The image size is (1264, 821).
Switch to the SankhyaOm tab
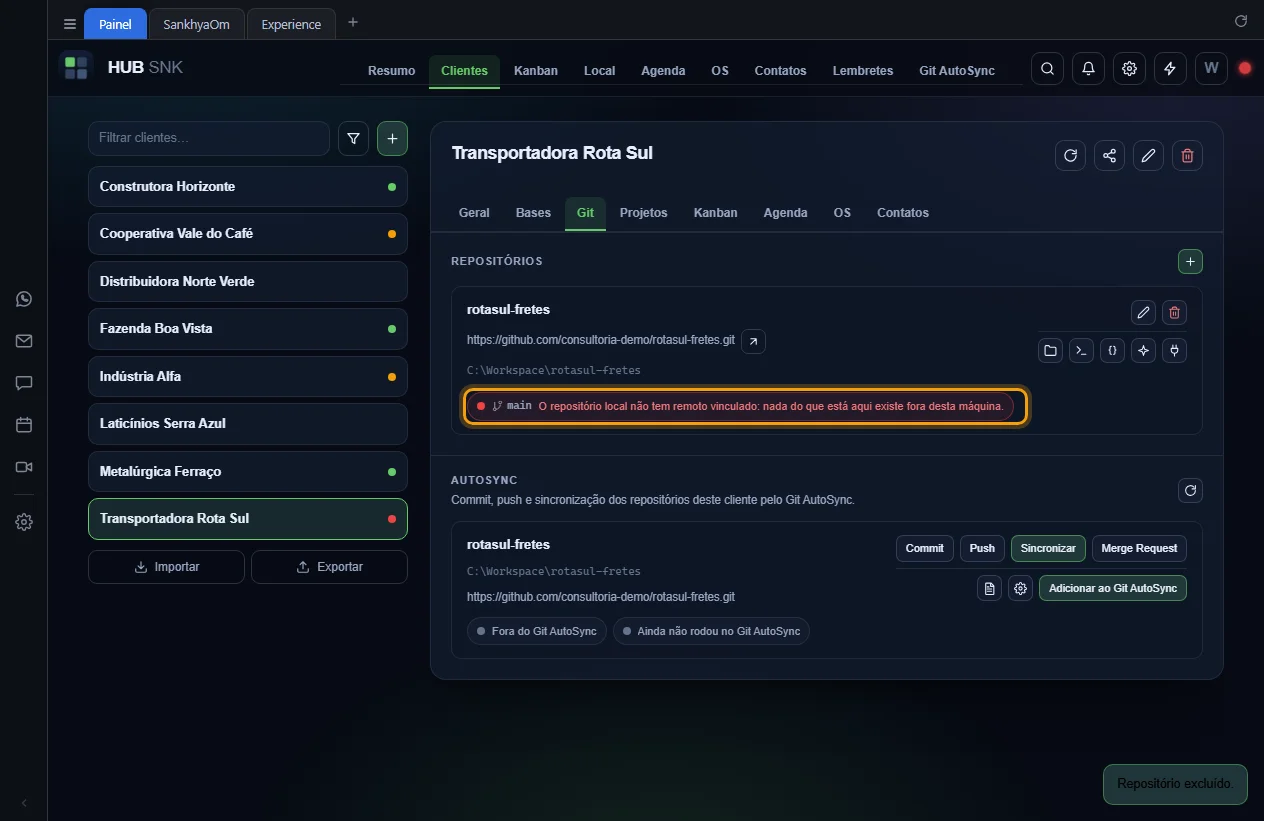196,24
